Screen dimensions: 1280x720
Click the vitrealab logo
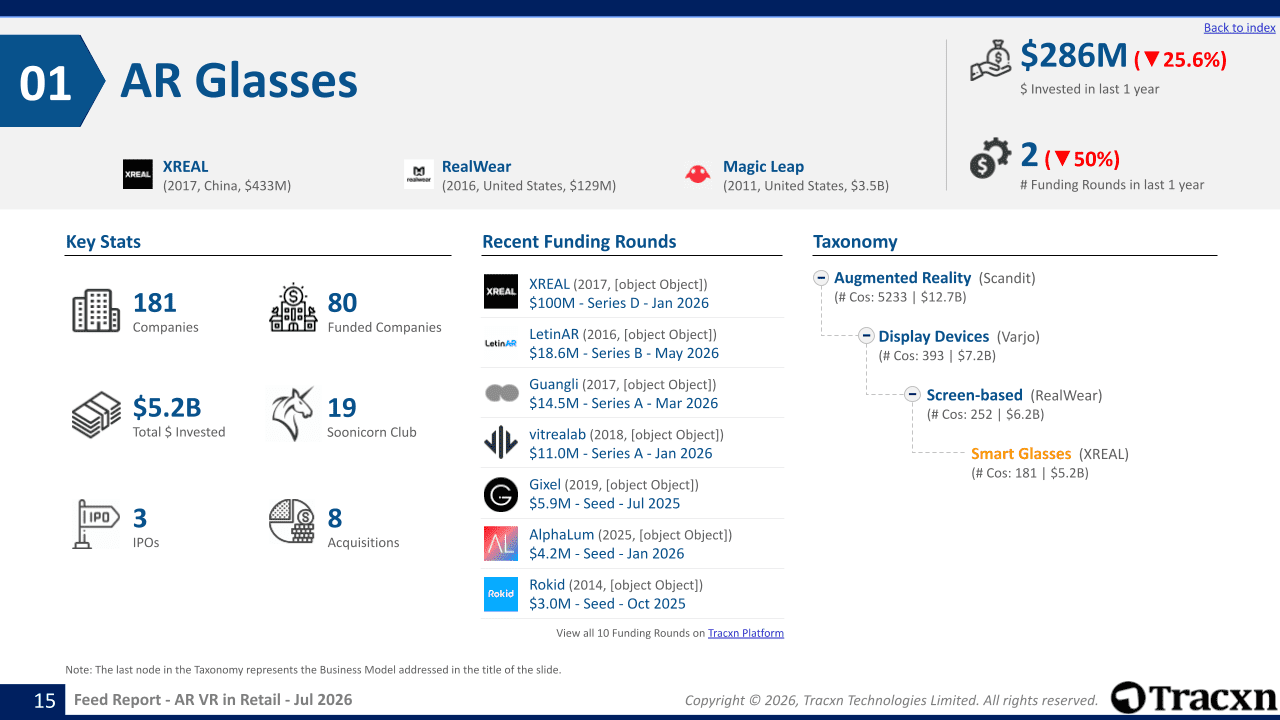tap(501, 442)
